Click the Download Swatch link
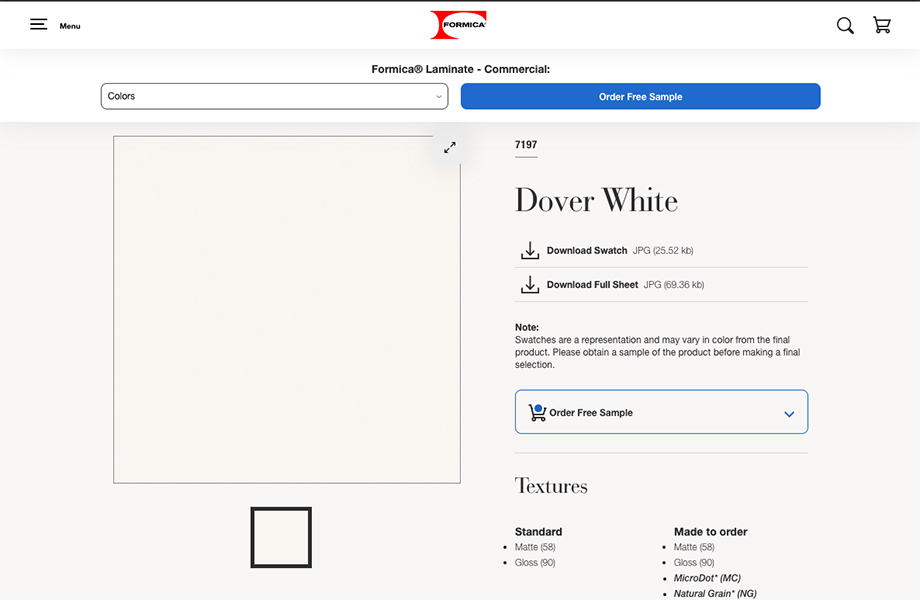 point(587,250)
